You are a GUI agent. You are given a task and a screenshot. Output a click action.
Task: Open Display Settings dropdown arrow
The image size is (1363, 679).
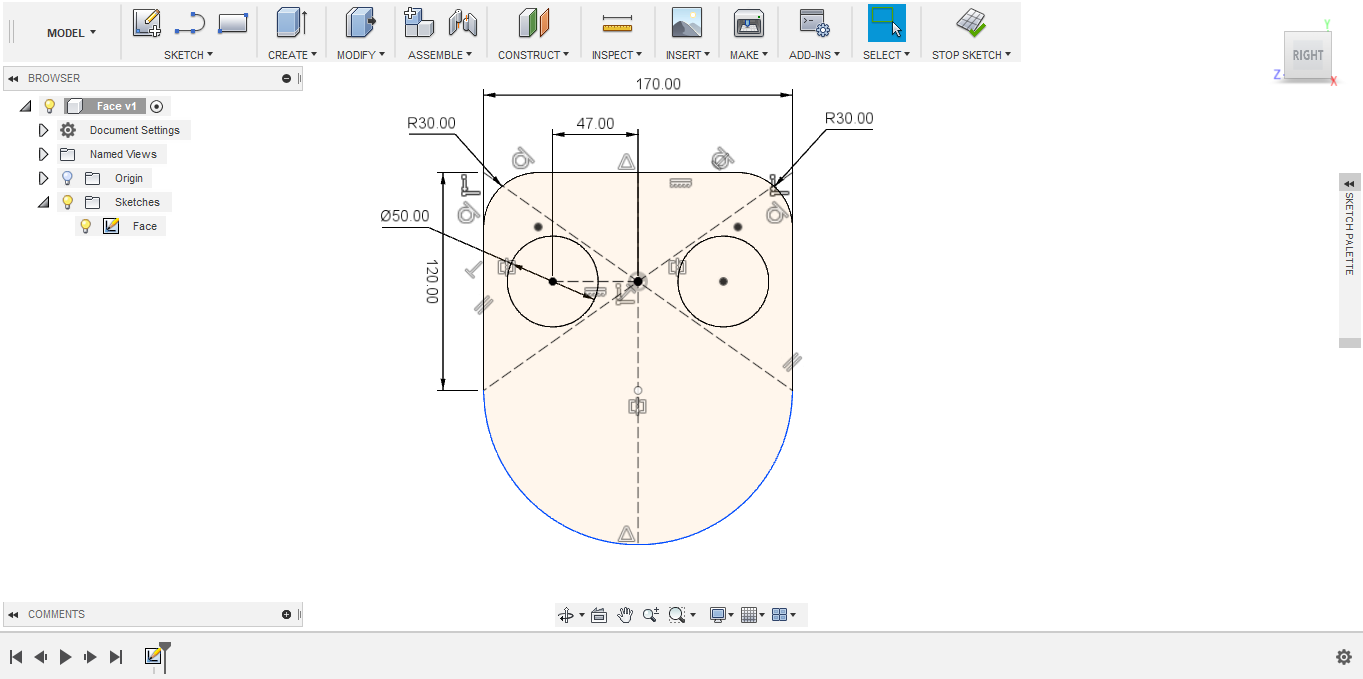pyautogui.click(x=731, y=615)
